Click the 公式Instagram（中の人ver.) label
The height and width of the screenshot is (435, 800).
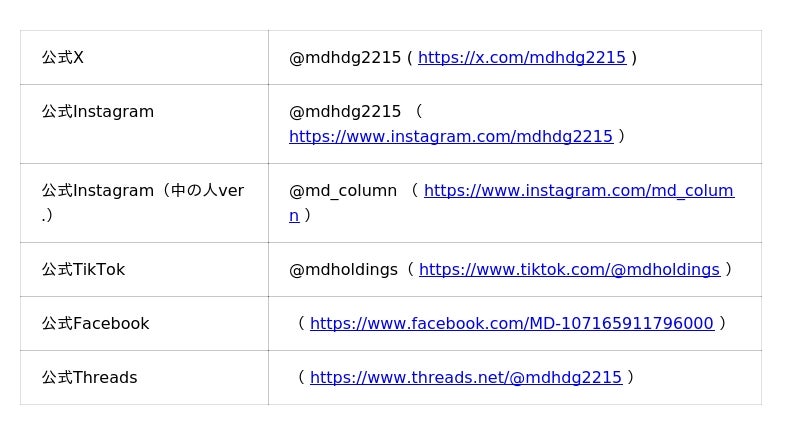point(142,191)
